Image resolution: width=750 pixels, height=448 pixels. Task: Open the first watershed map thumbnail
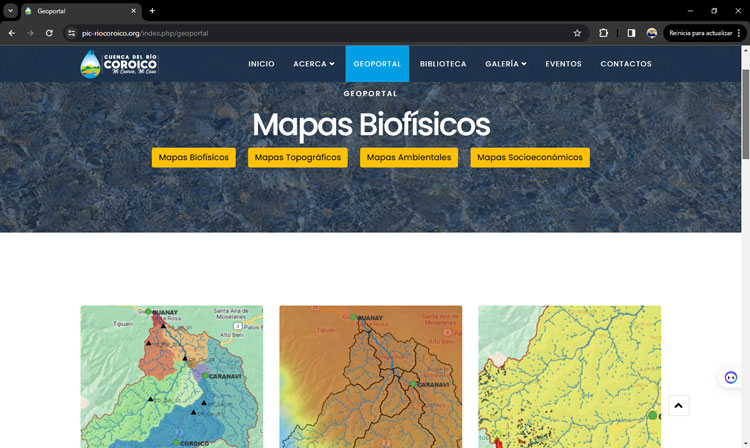pos(172,376)
